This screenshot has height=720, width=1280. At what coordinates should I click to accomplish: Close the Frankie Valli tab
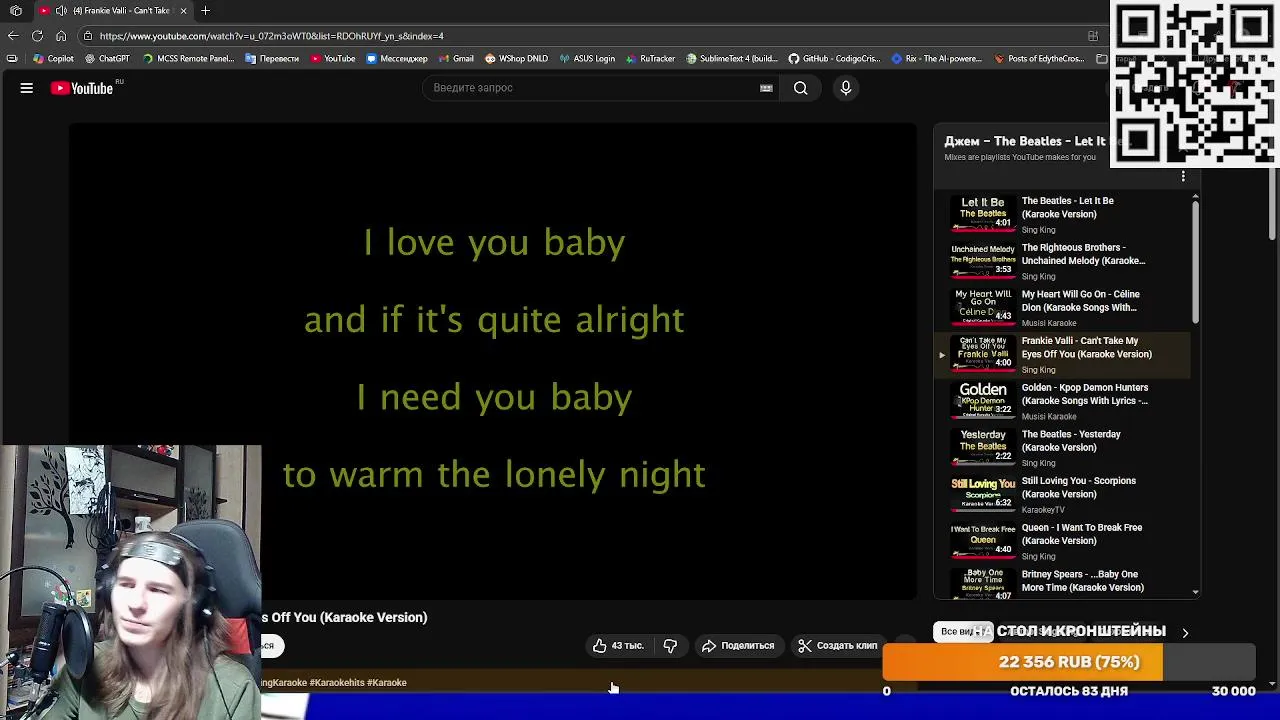click(x=183, y=11)
